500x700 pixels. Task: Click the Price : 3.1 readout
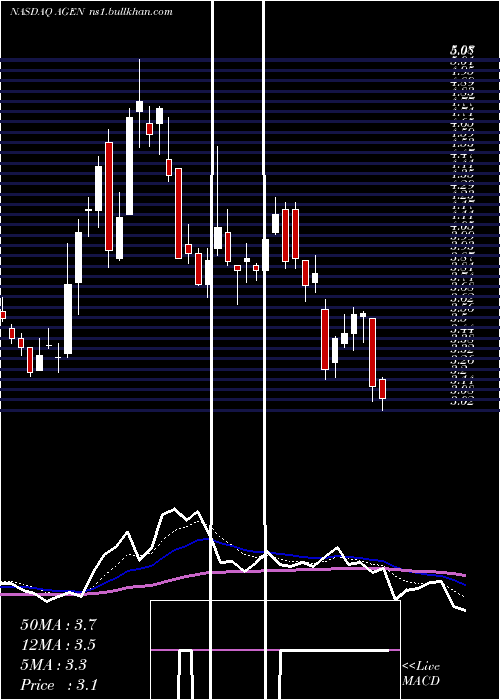[58, 685]
